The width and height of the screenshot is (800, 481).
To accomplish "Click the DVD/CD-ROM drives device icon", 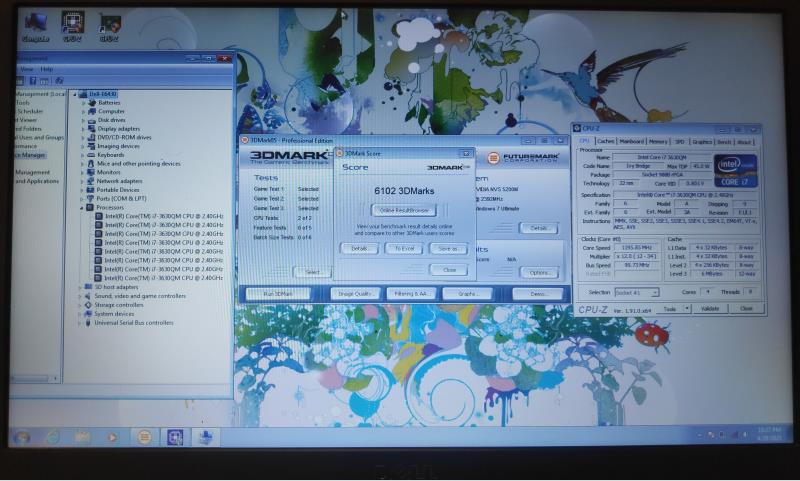I will point(92,137).
